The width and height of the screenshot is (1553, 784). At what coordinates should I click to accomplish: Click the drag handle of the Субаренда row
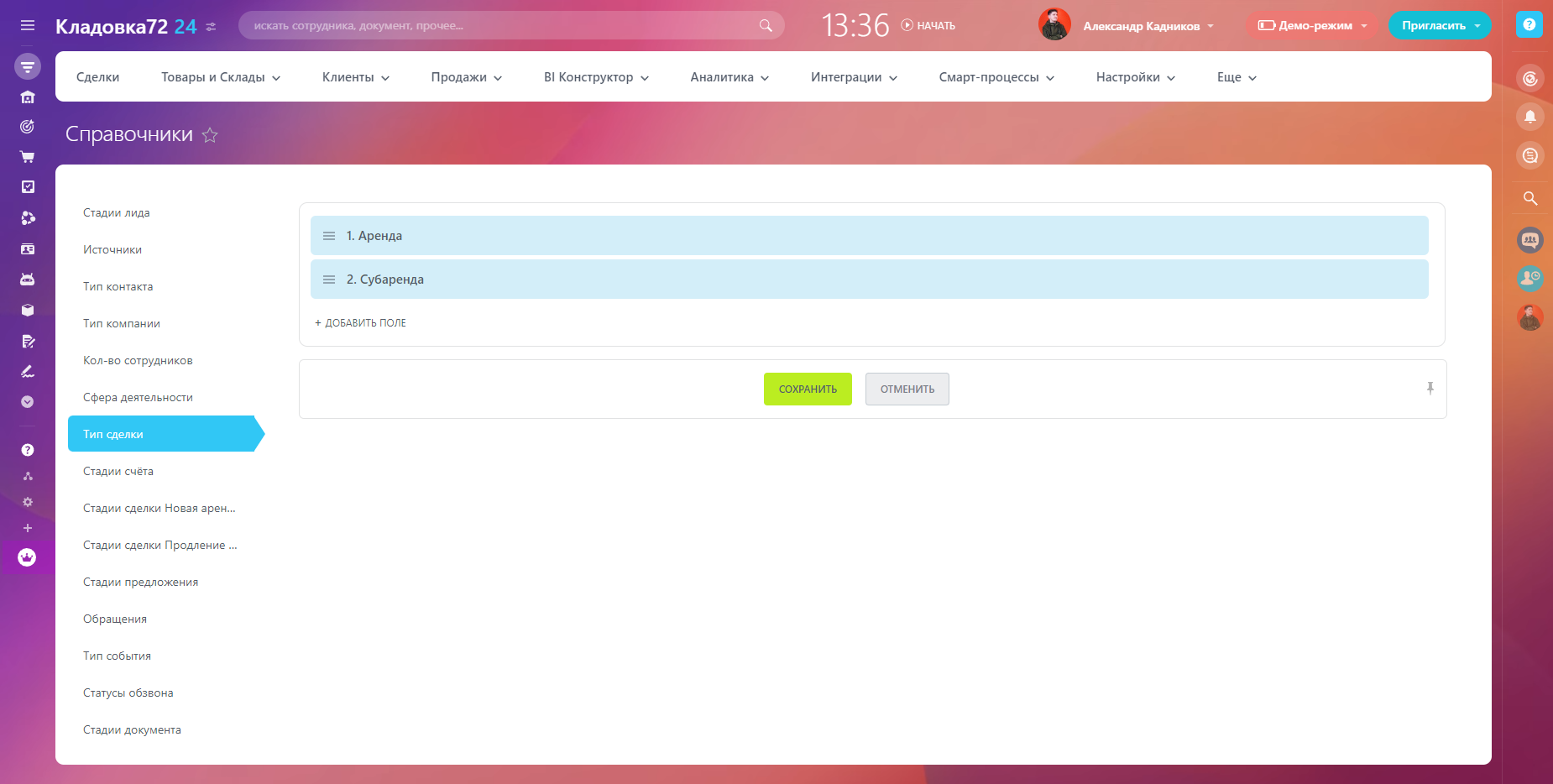329,280
